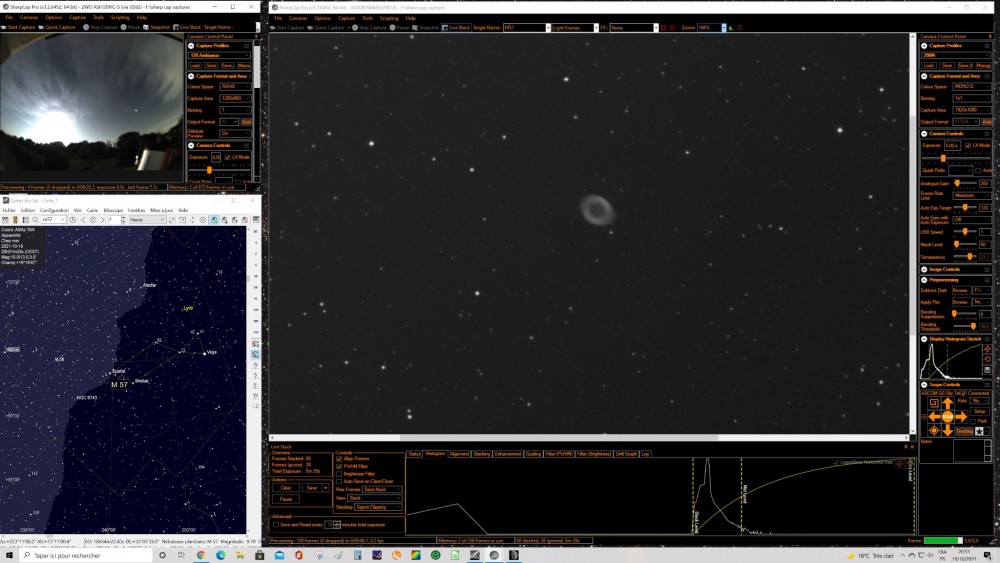Open the Drift Graph tab
The height and width of the screenshot is (563, 1000).
[626, 454]
